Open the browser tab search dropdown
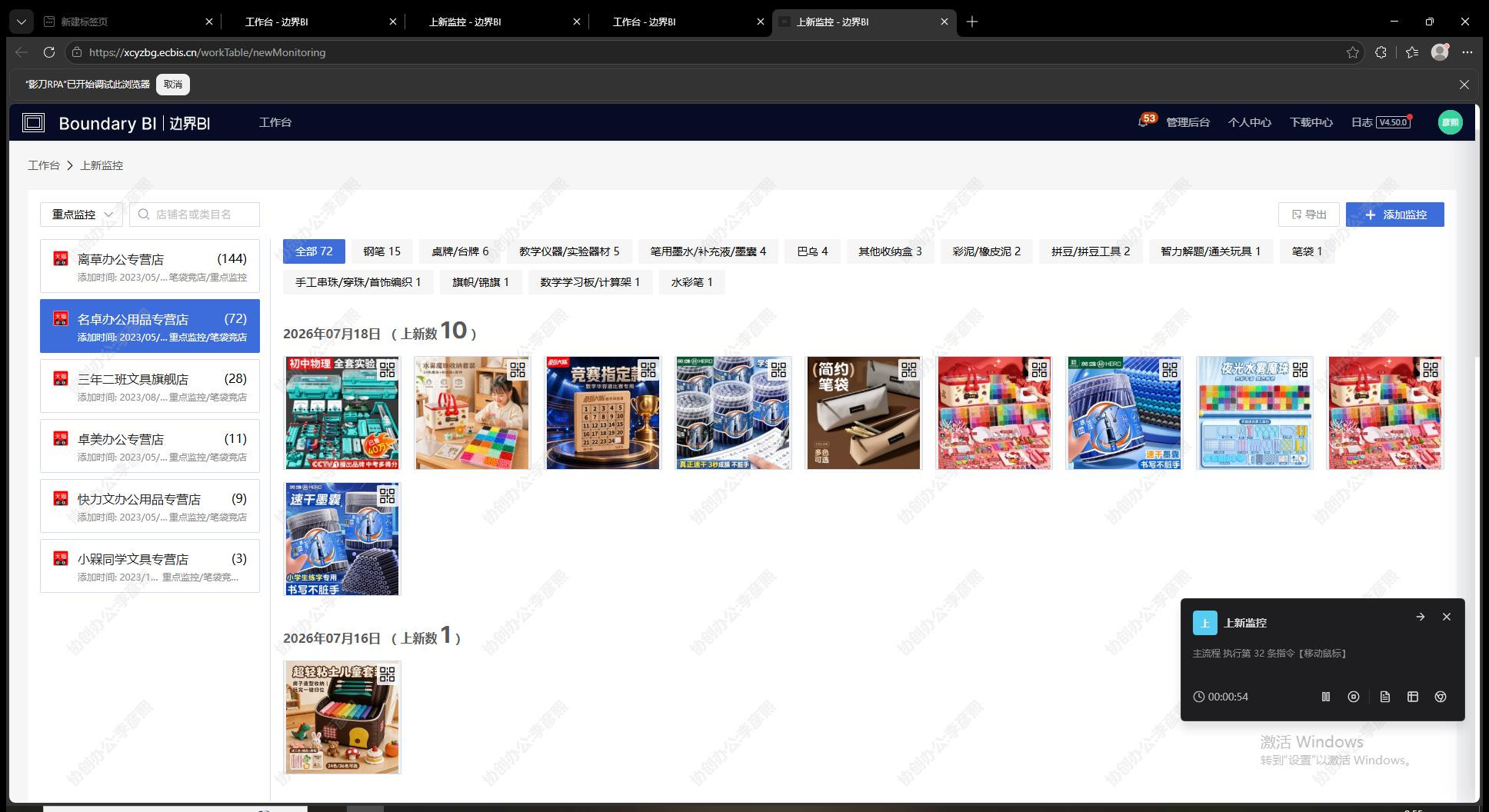 coord(22,22)
